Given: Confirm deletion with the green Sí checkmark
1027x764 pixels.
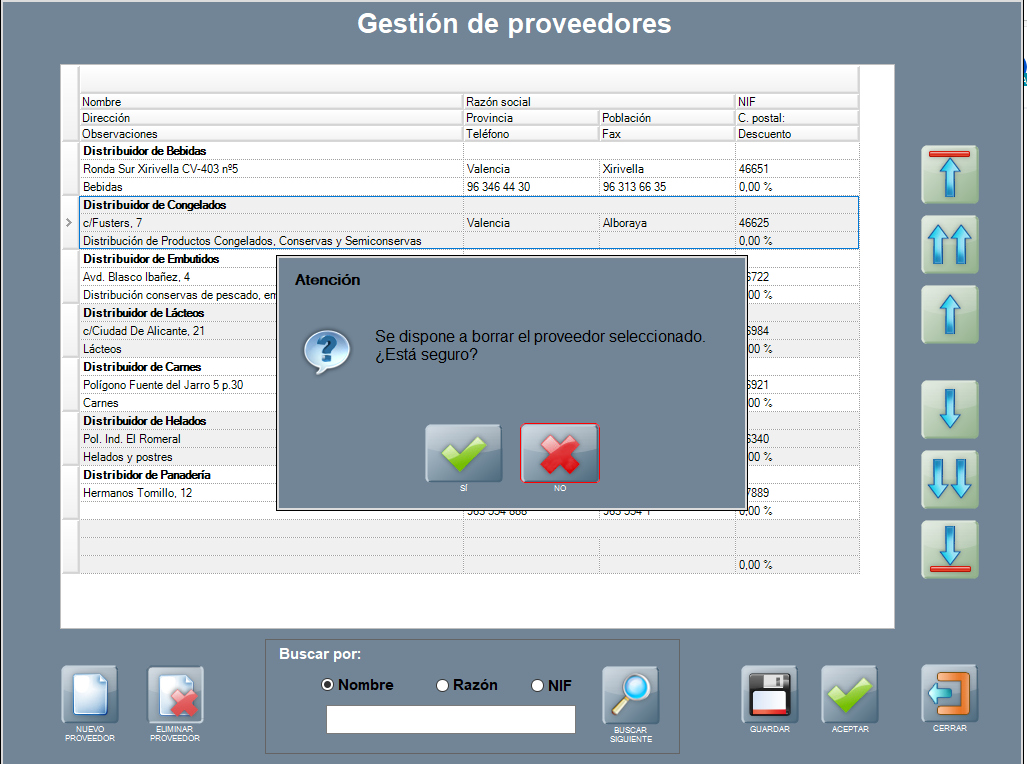Looking at the screenshot, I should [463, 453].
